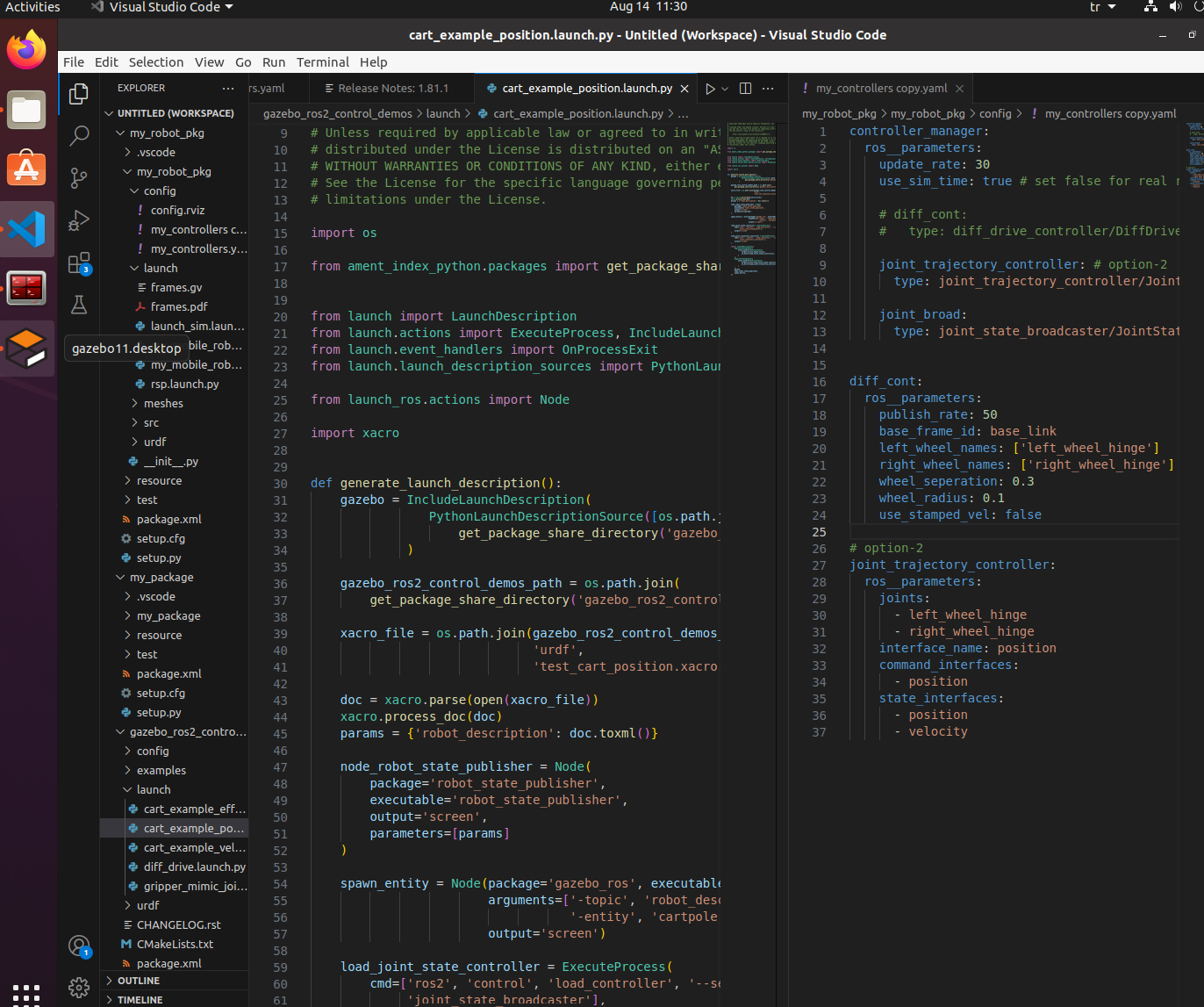Open the network indicator in top bar

pyautogui.click(x=1150, y=7)
